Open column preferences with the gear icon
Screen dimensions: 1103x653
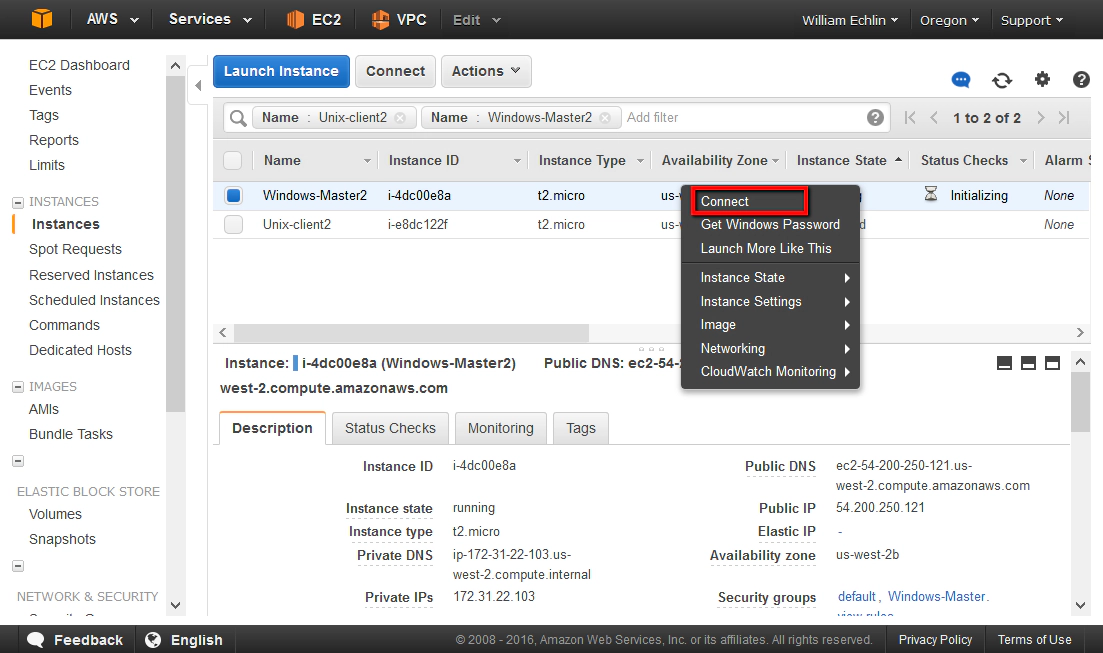(1041, 80)
